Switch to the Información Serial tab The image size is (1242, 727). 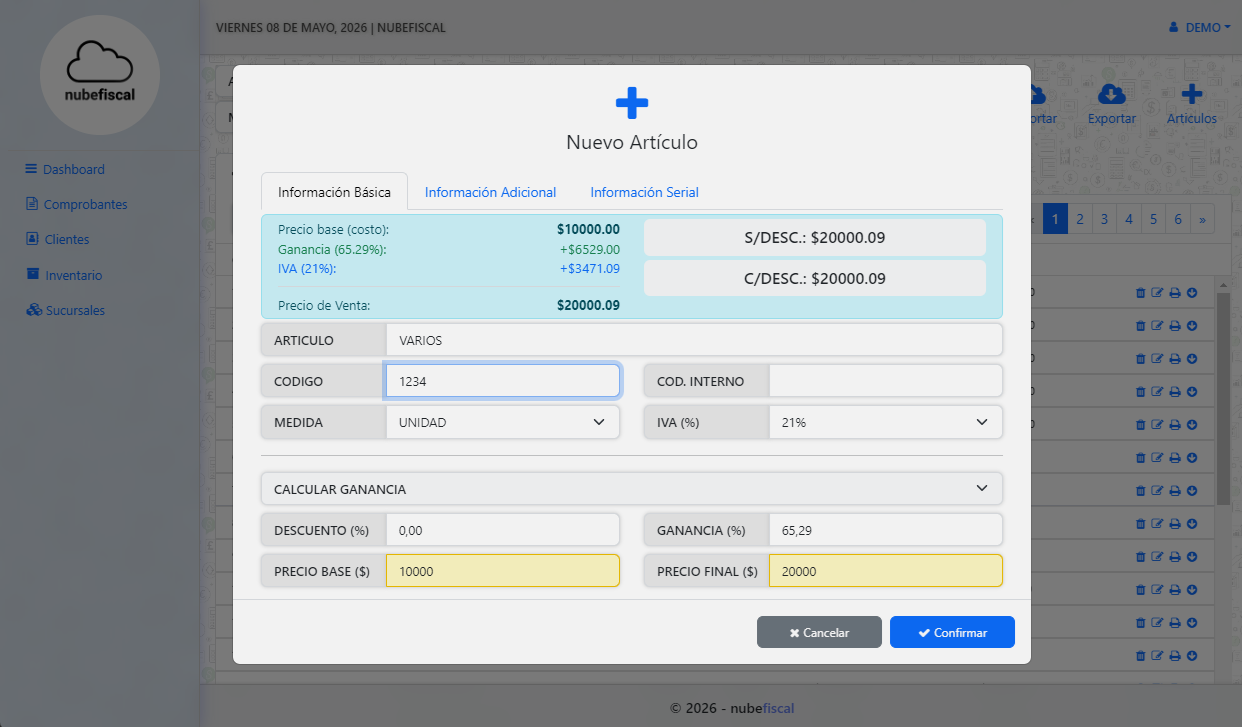[644, 192]
